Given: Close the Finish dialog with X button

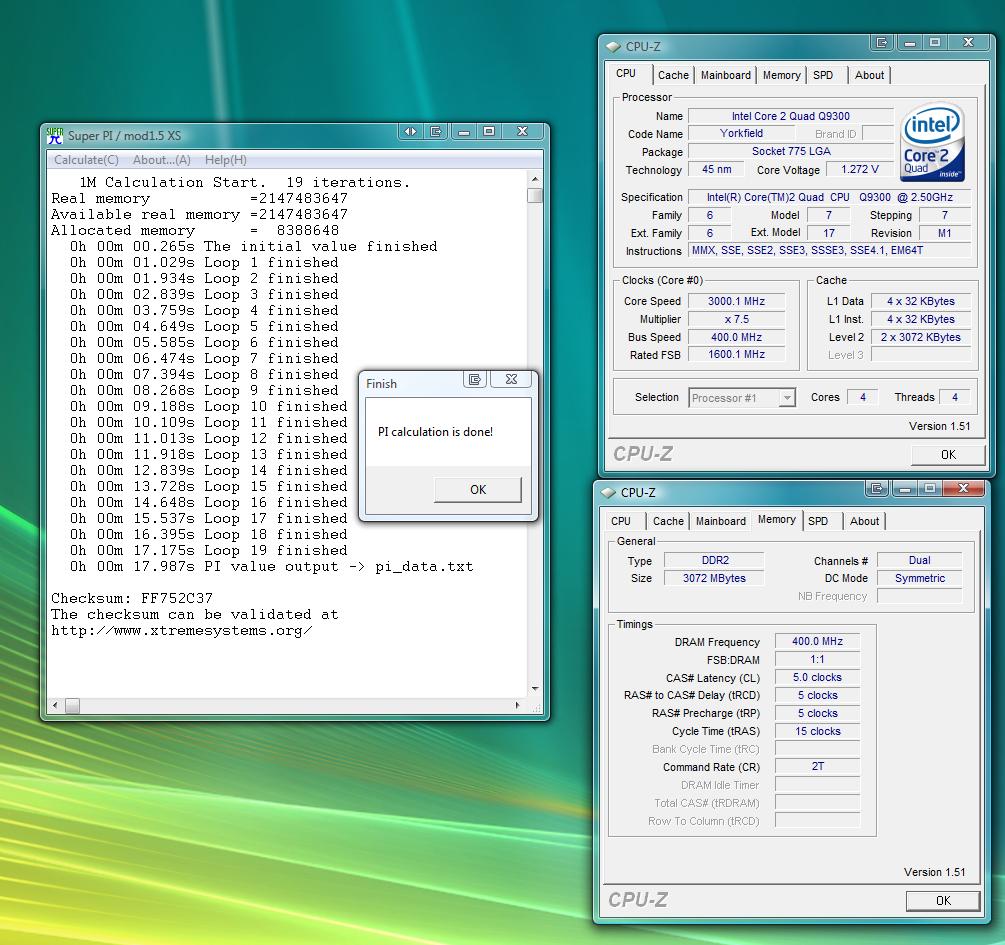Looking at the screenshot, I should [511, 379].
